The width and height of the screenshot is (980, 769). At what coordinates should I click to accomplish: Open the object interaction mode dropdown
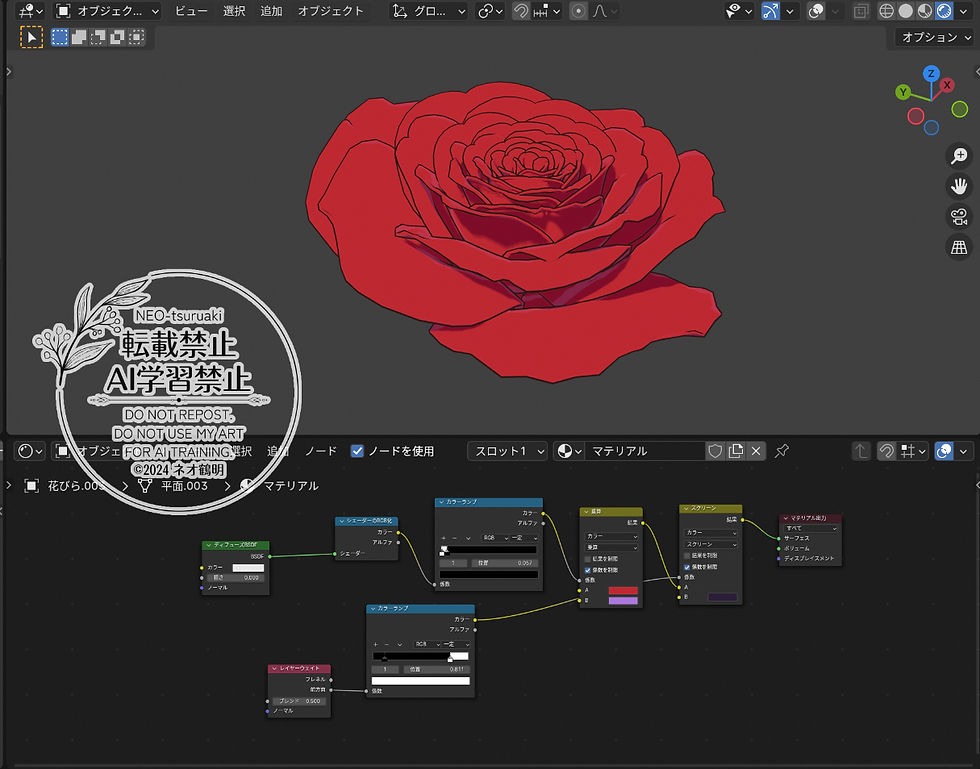(x=108, y=11)
